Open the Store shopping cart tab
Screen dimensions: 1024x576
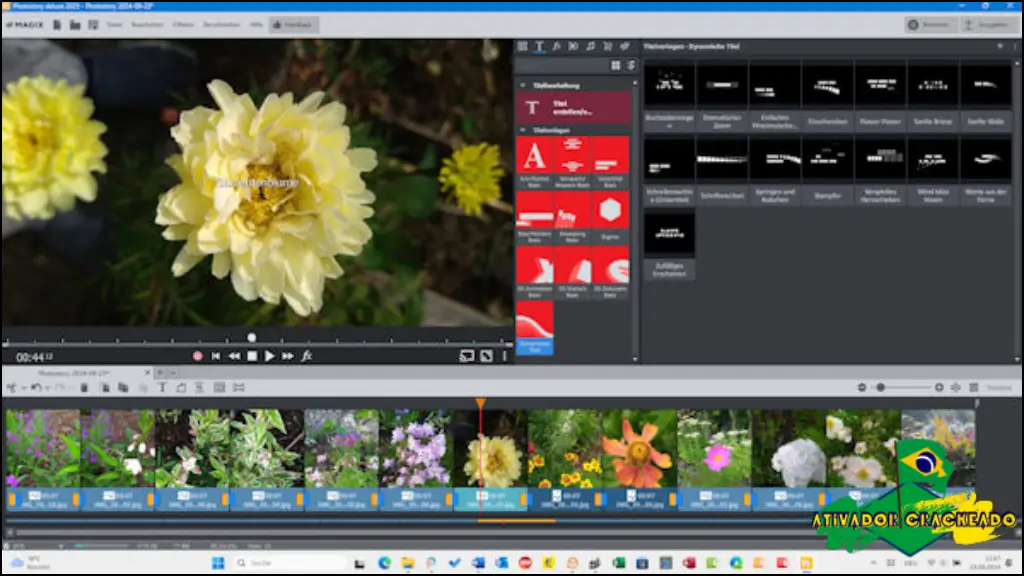[x=607, y=46]
